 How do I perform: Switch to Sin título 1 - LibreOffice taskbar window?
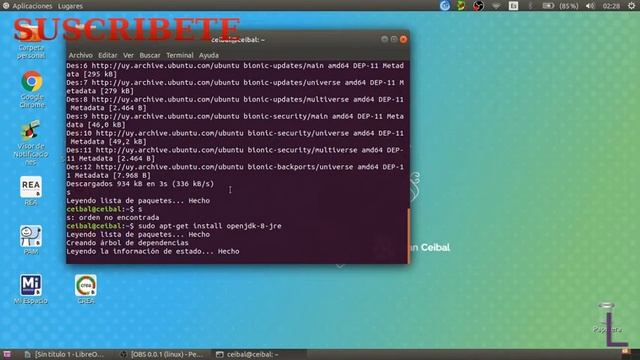(64, 354)
